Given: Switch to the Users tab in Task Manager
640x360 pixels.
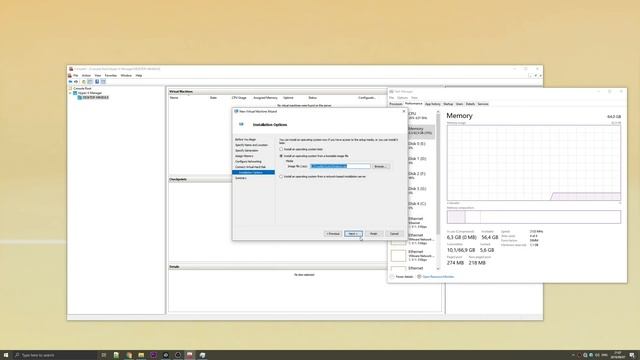Looking at the screenshot, I should (x=459, y=104).
